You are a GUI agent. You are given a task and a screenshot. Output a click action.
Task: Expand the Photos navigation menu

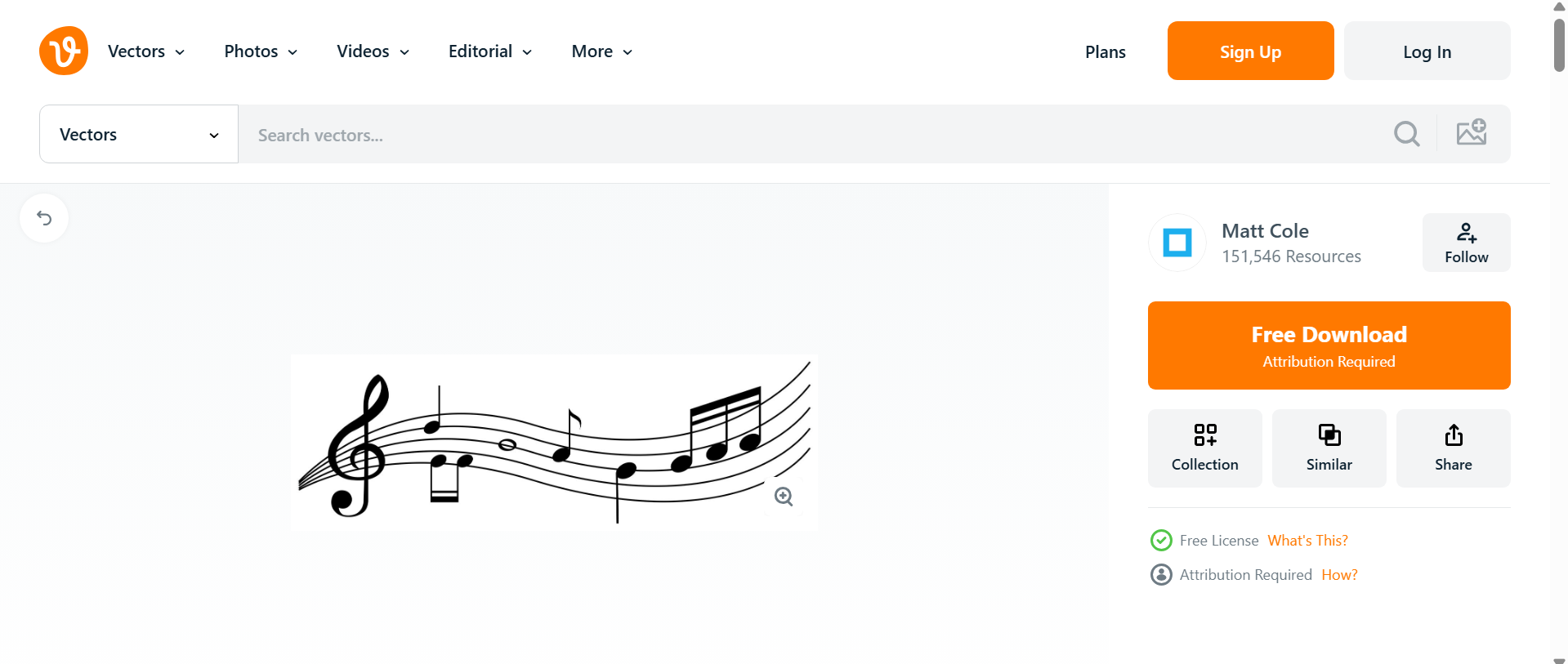(261, 51)
